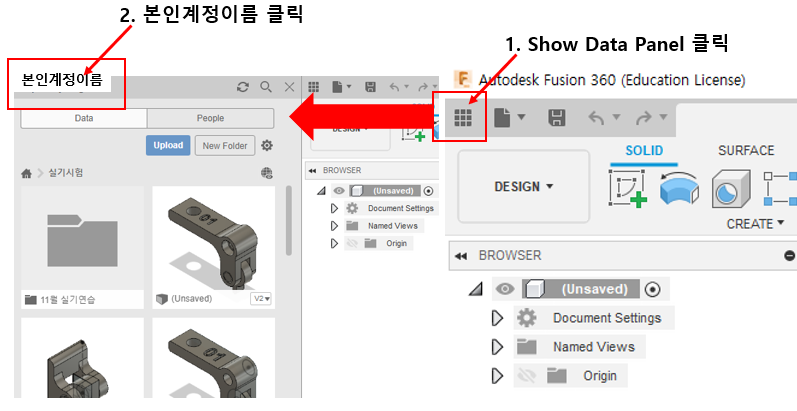Click Undo arrow in enlarged toolbar
The width and height of the screenshot is (797, 411).
[x=596, y=118]
